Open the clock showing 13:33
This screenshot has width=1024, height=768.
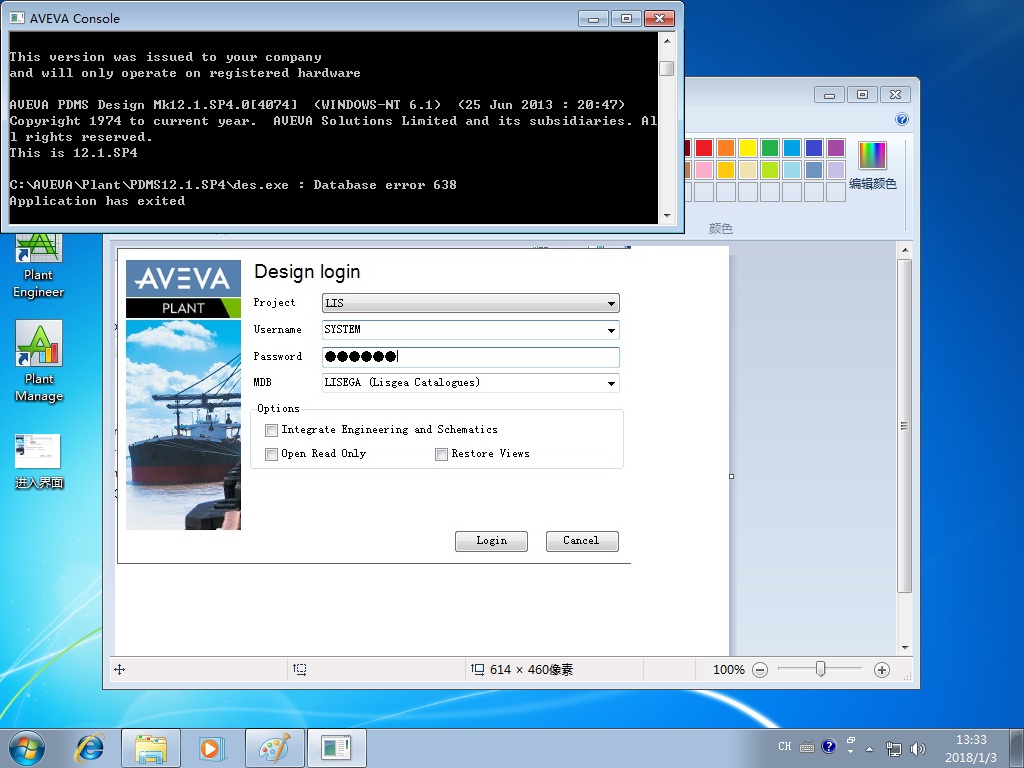[x=970, y=748]
